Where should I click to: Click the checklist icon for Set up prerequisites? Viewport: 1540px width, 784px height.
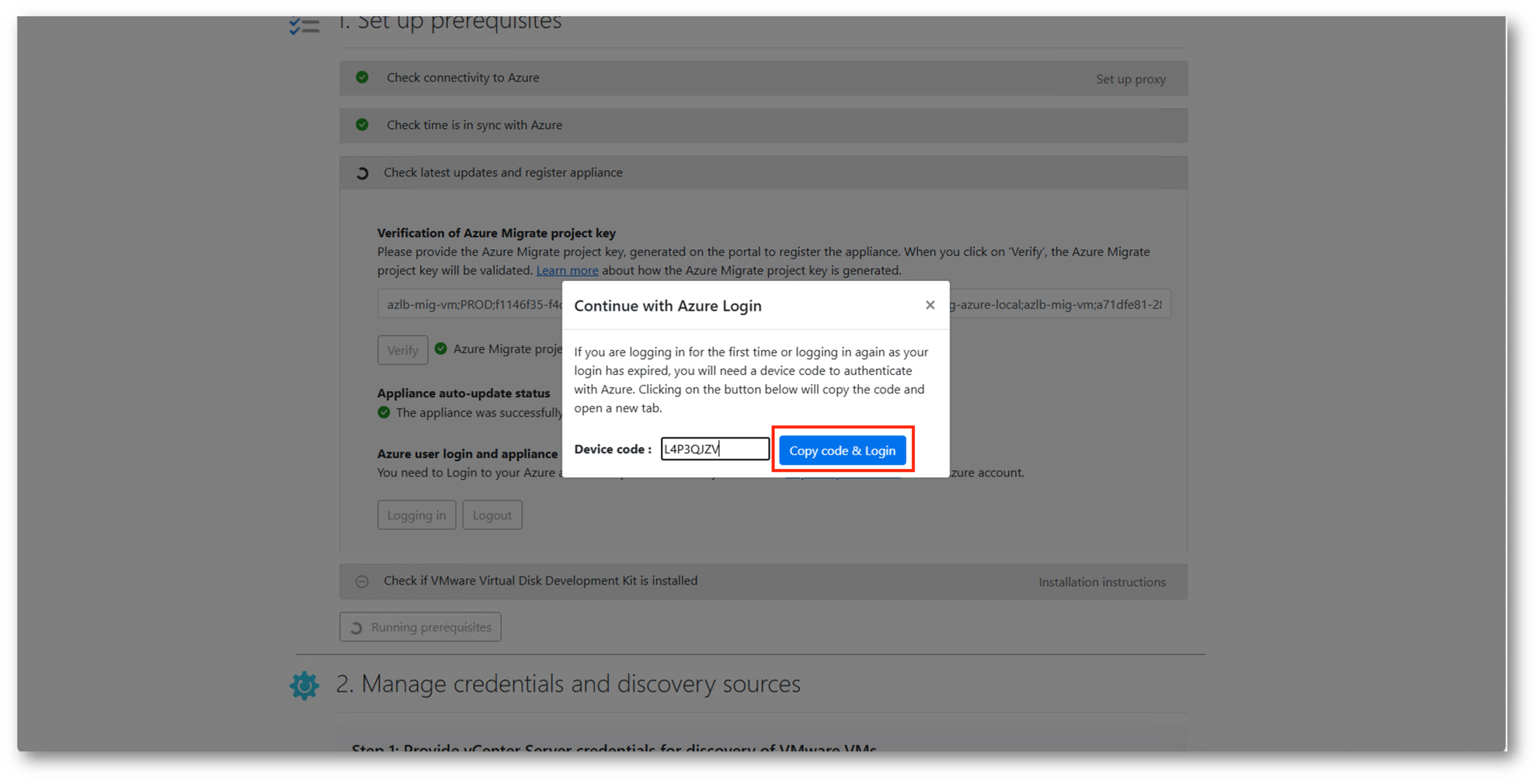[x=304, y=26]
